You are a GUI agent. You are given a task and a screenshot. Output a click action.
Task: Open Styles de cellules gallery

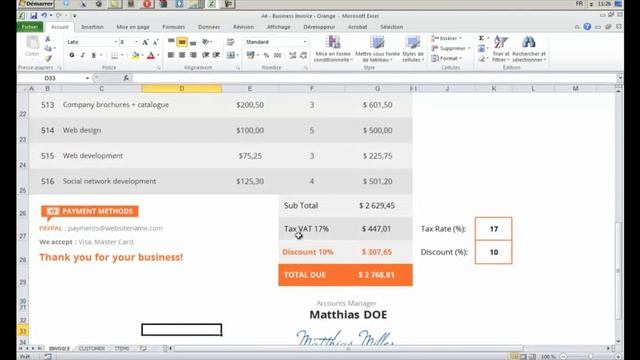click(413, 49)
